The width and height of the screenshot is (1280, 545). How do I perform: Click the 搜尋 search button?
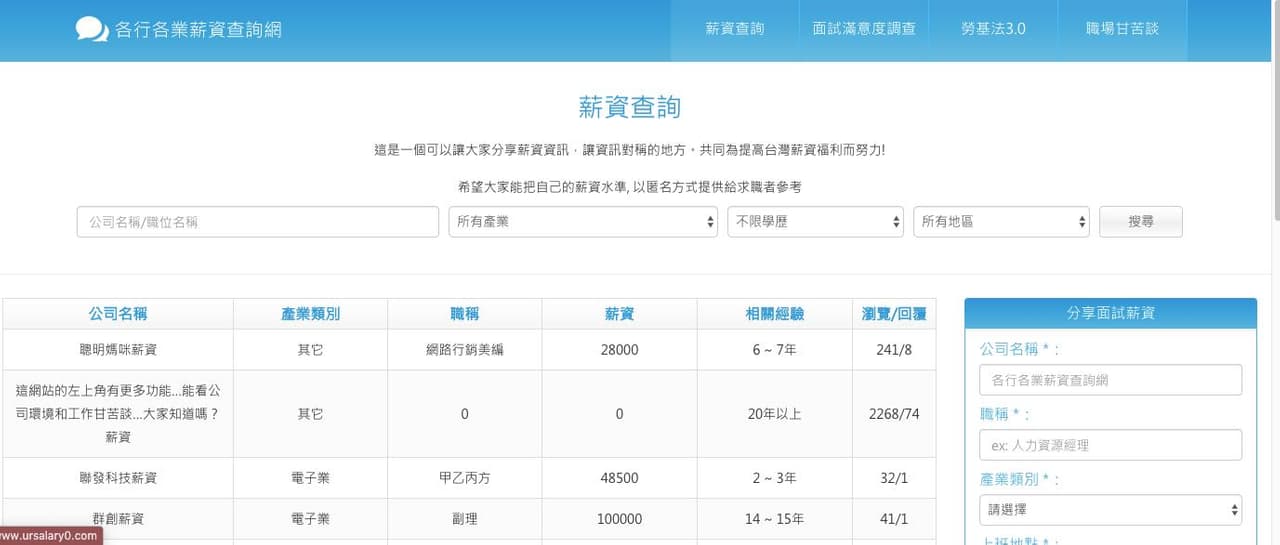pyautogui.click(x=1141, y=222)
